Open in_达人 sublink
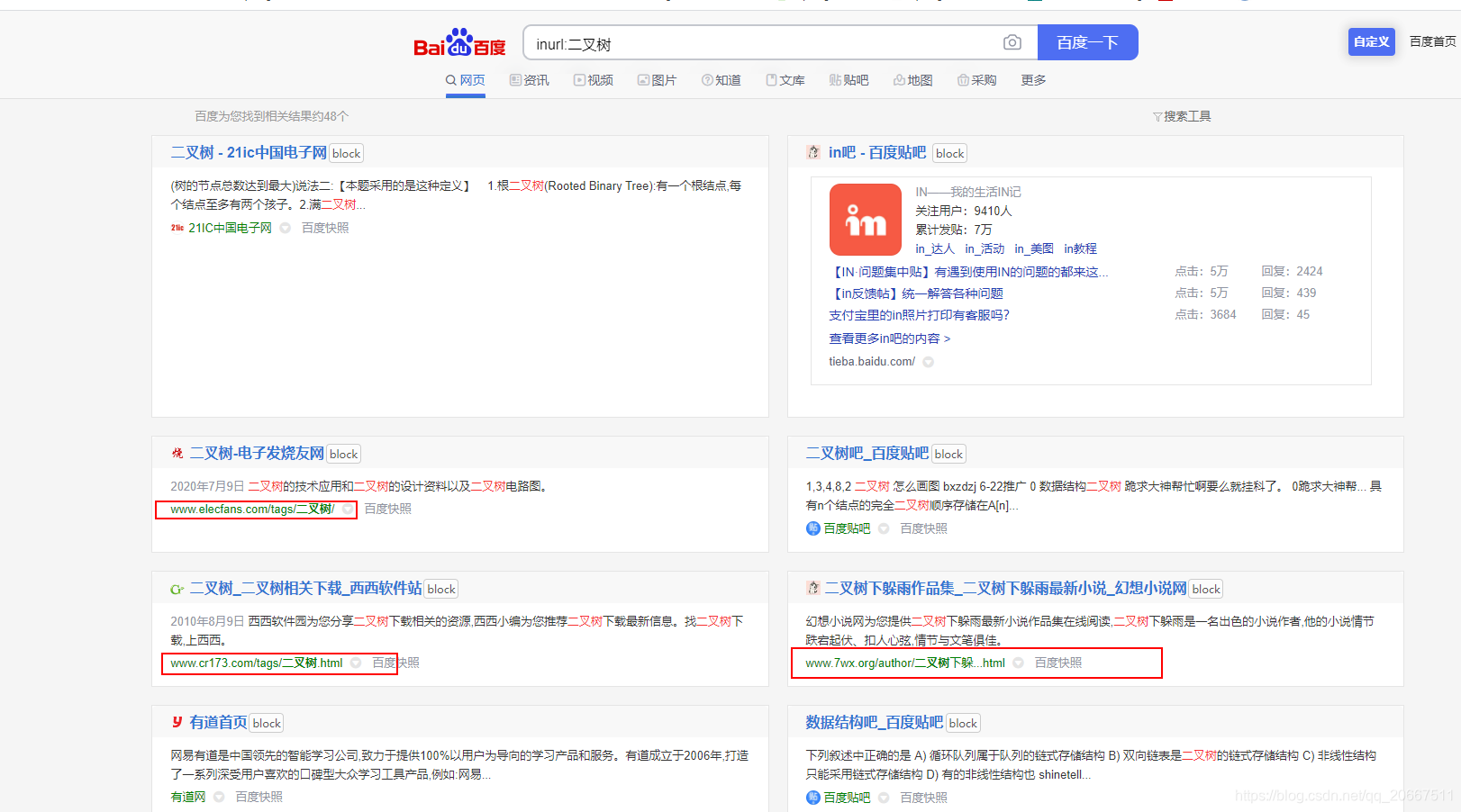The image size is (1461, 812). 935,248
